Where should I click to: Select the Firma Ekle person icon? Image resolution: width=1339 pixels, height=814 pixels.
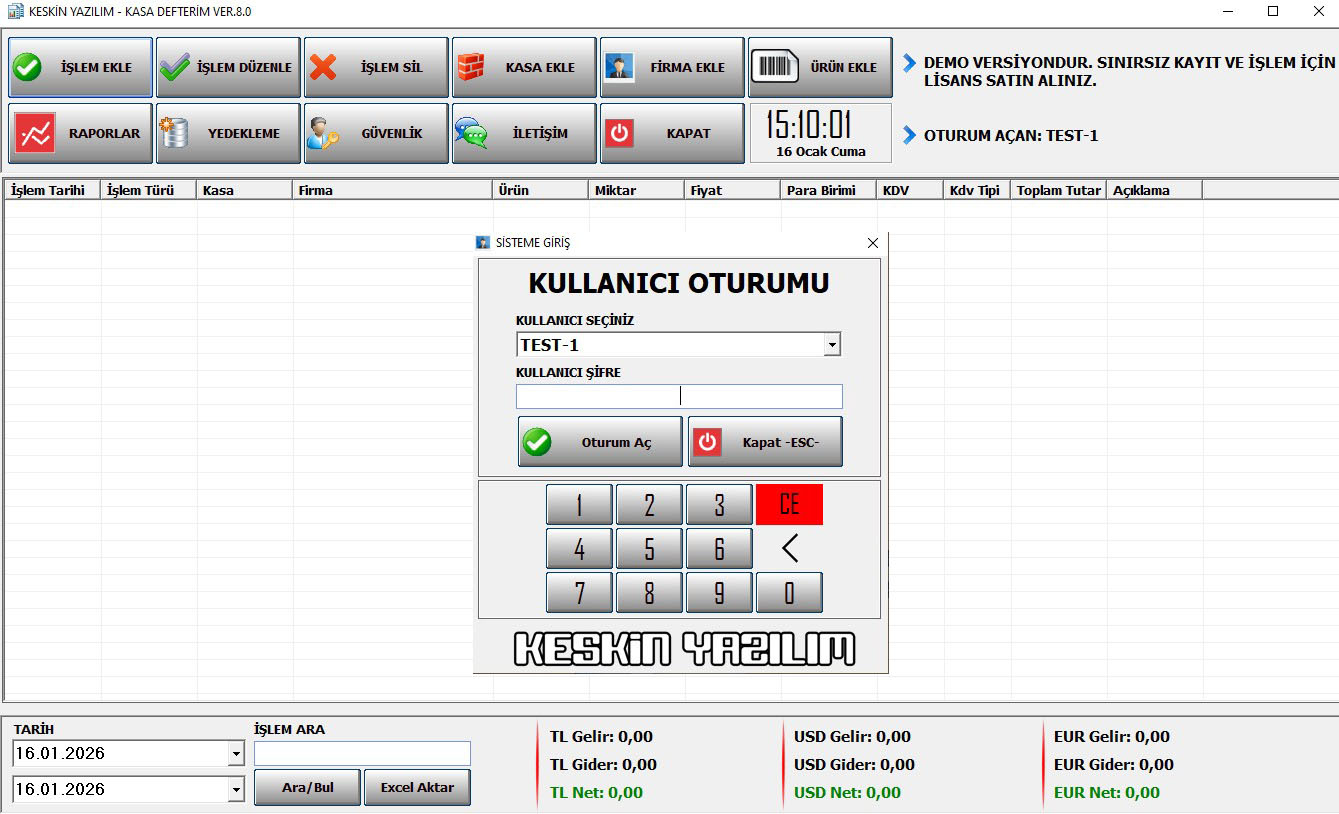pyautogui.click(x=619, y=68)
